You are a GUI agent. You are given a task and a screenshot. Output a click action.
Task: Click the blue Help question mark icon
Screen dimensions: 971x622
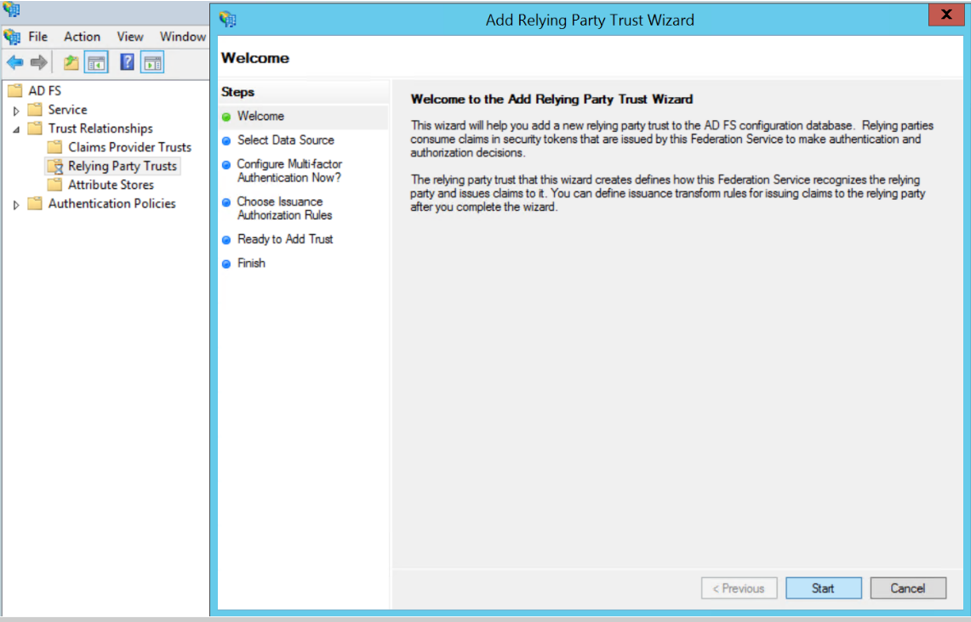[127, 63]
